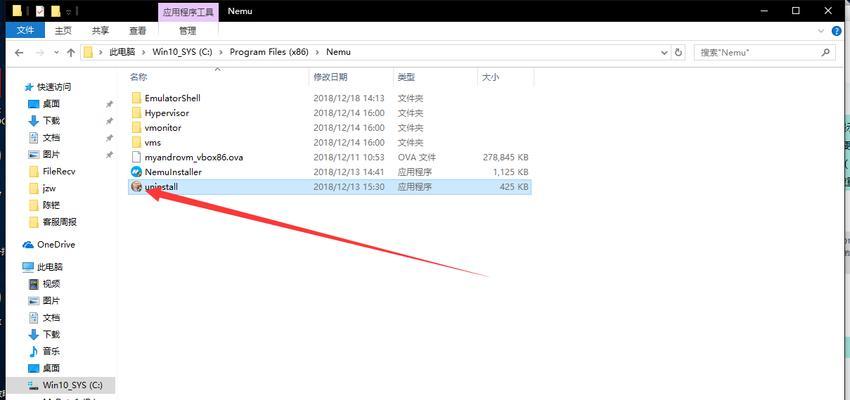850x400 pixels.
Task: Select 快速访问 in navigation pane
Action: 54,87
